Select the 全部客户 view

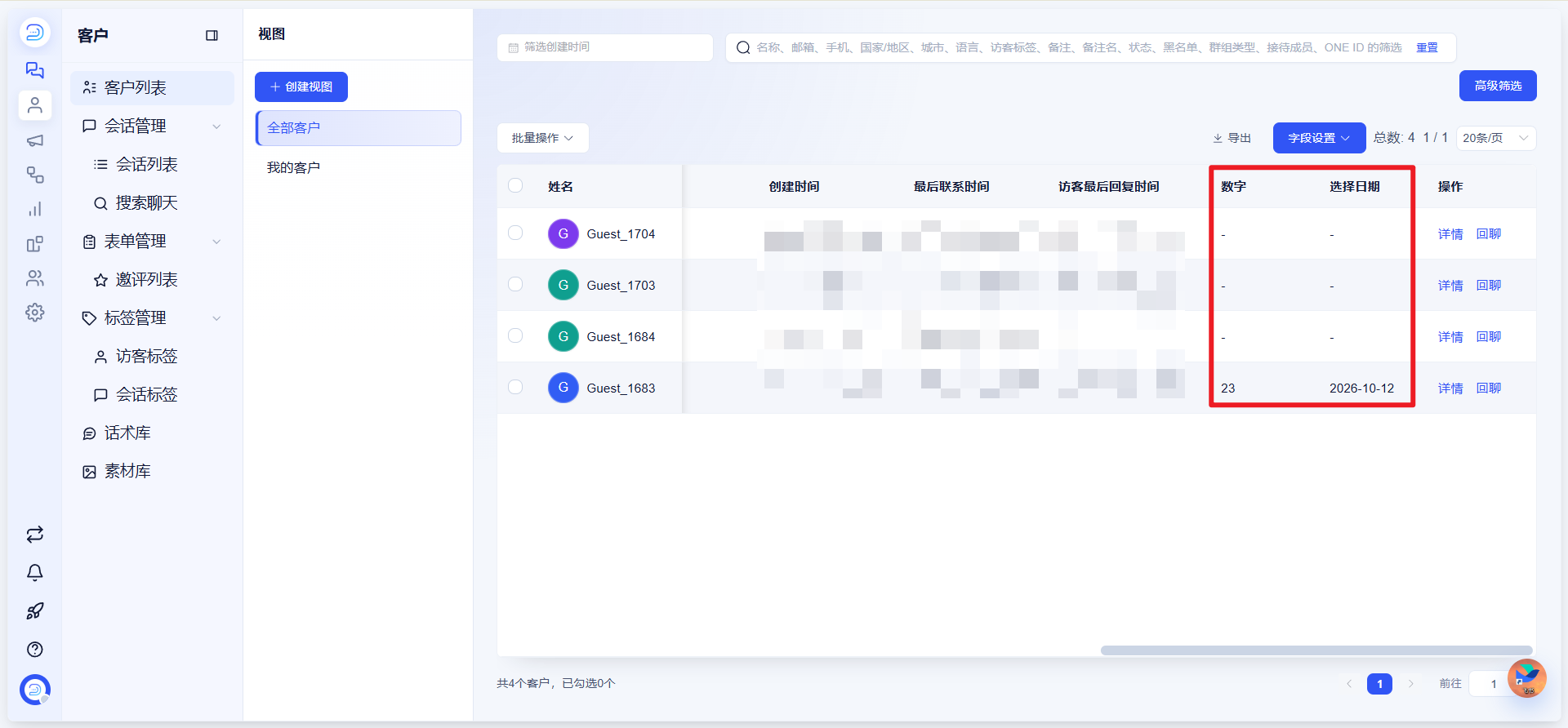click(358, 128)
